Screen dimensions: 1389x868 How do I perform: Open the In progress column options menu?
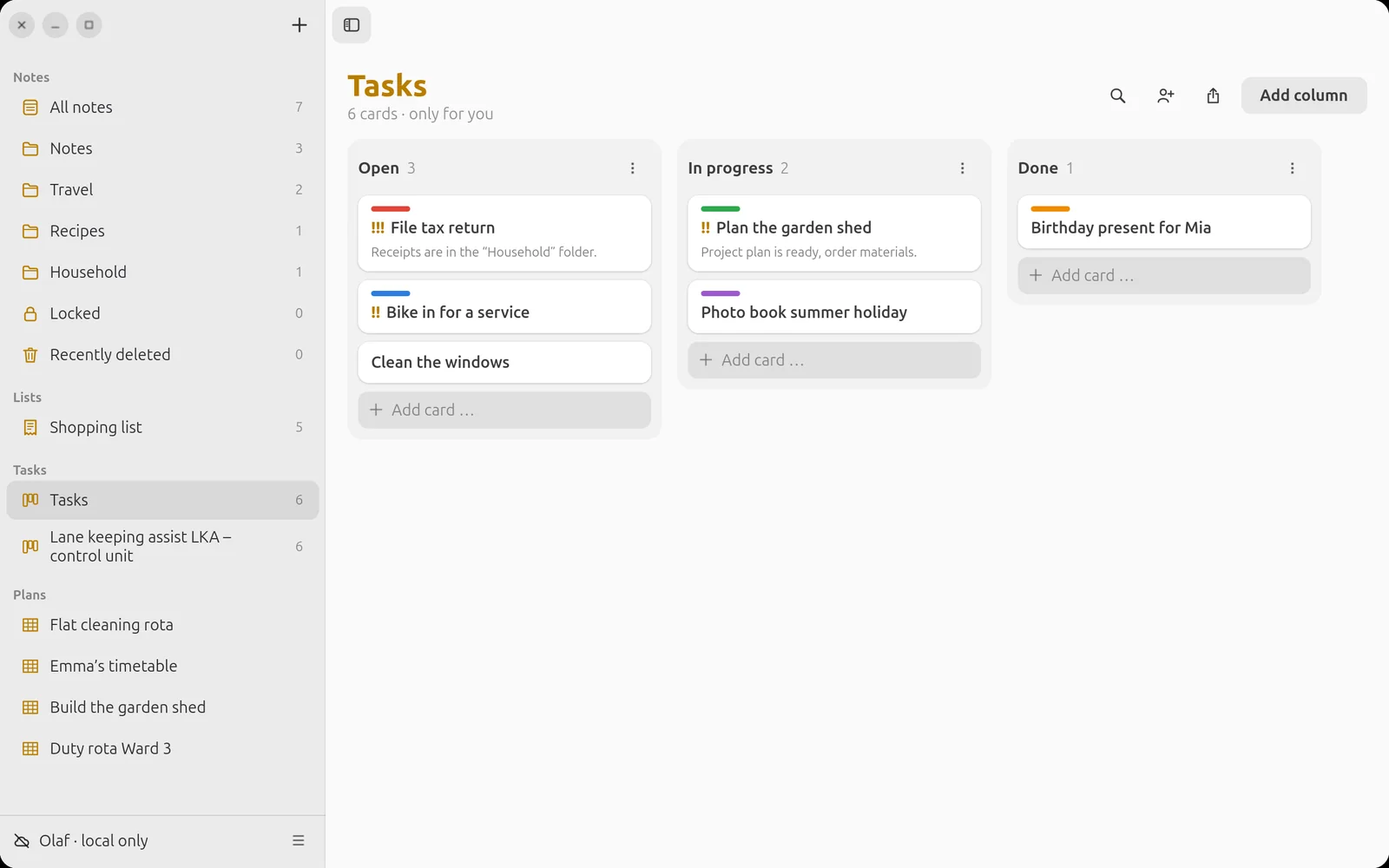coord(963,168)
